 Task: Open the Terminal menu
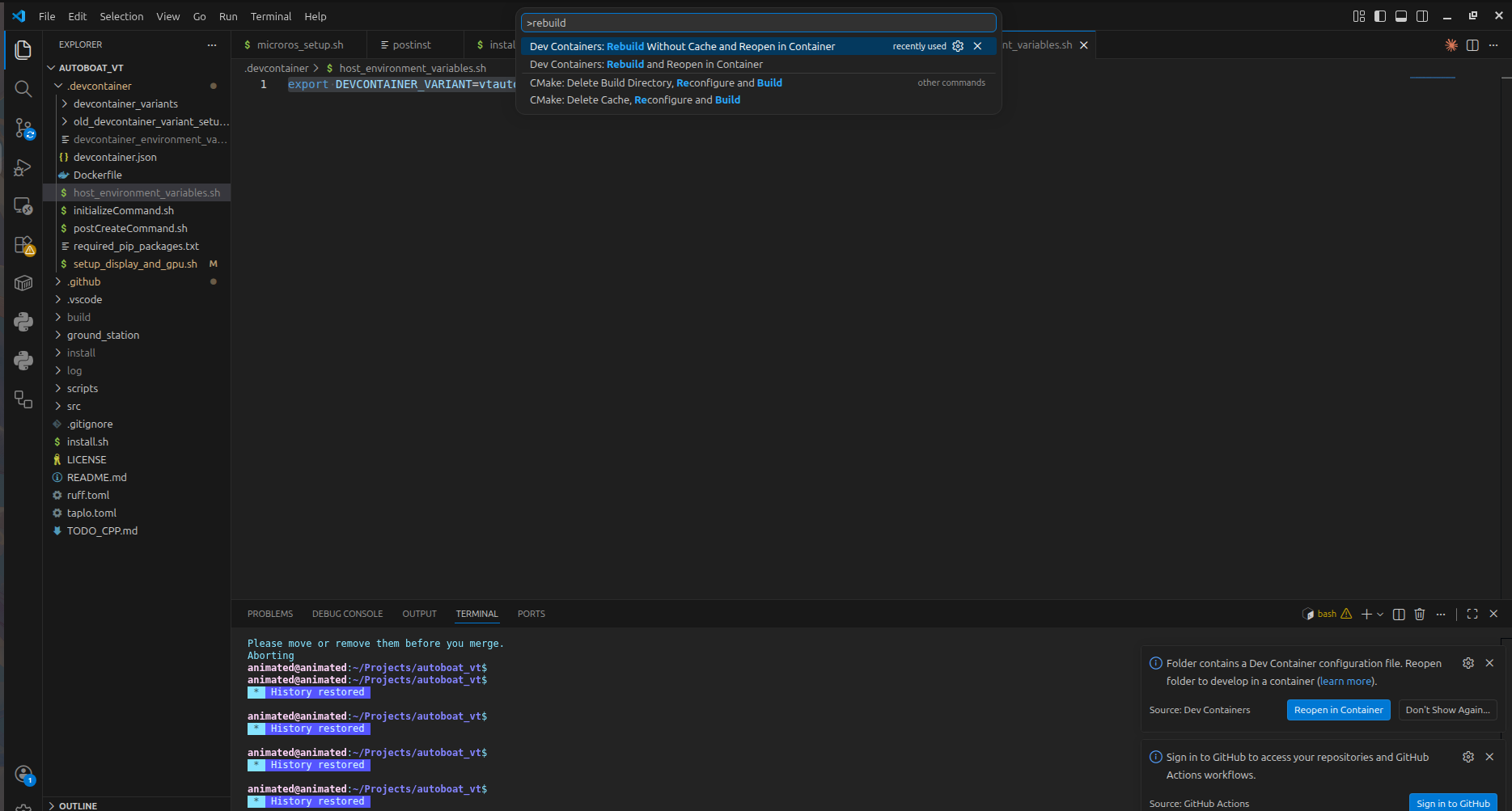click(271, 16)
